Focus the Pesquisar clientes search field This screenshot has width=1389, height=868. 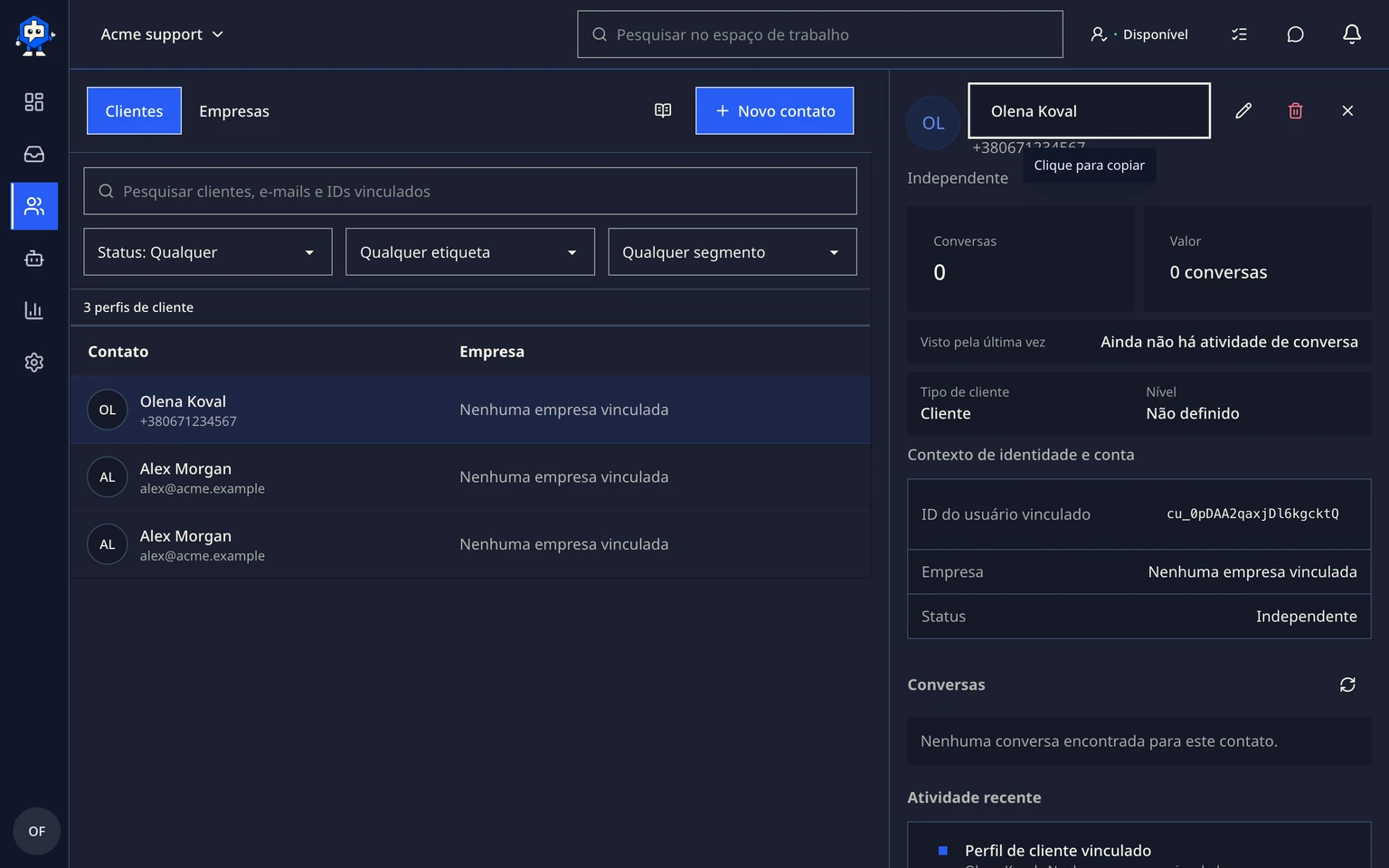coord(470,191)
